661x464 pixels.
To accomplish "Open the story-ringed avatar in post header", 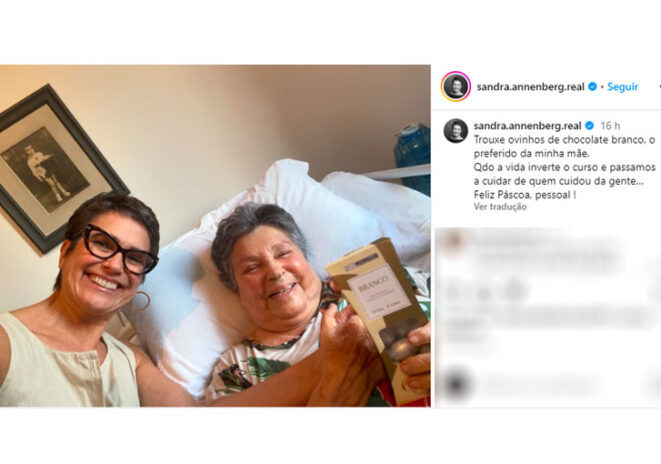I will (456, 87).
